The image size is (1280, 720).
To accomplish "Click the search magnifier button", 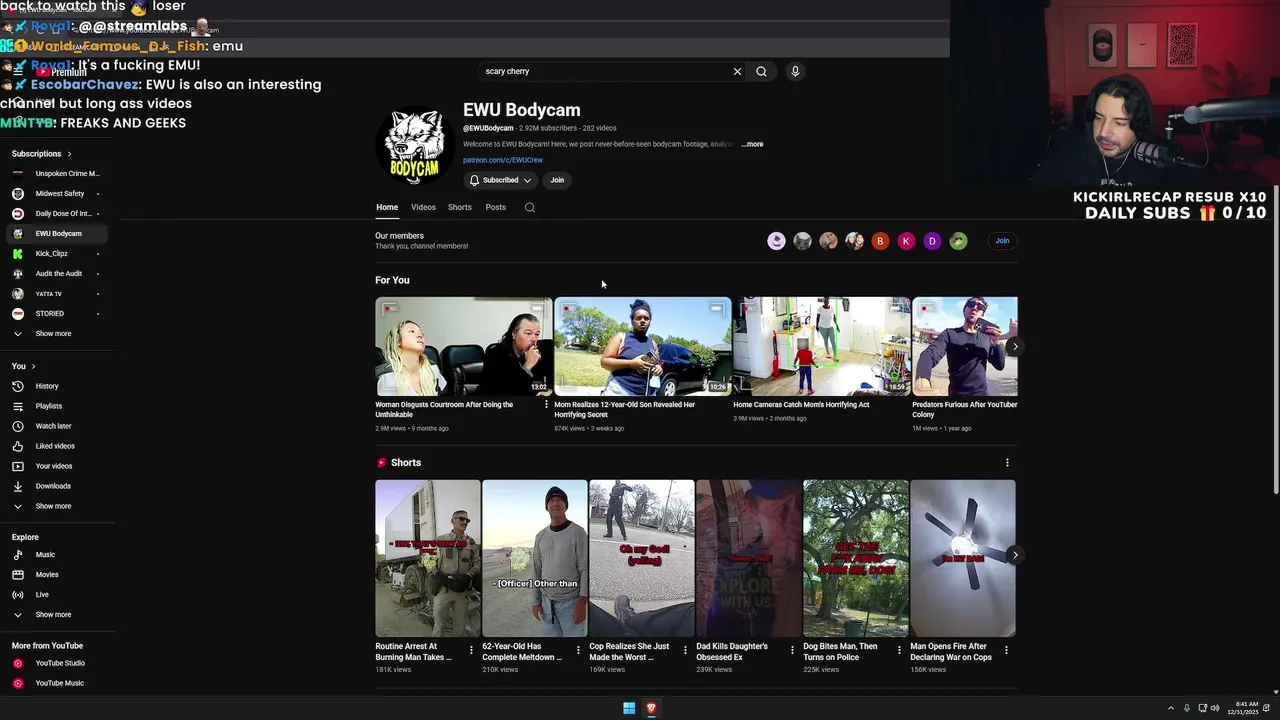I will [761, 71].
